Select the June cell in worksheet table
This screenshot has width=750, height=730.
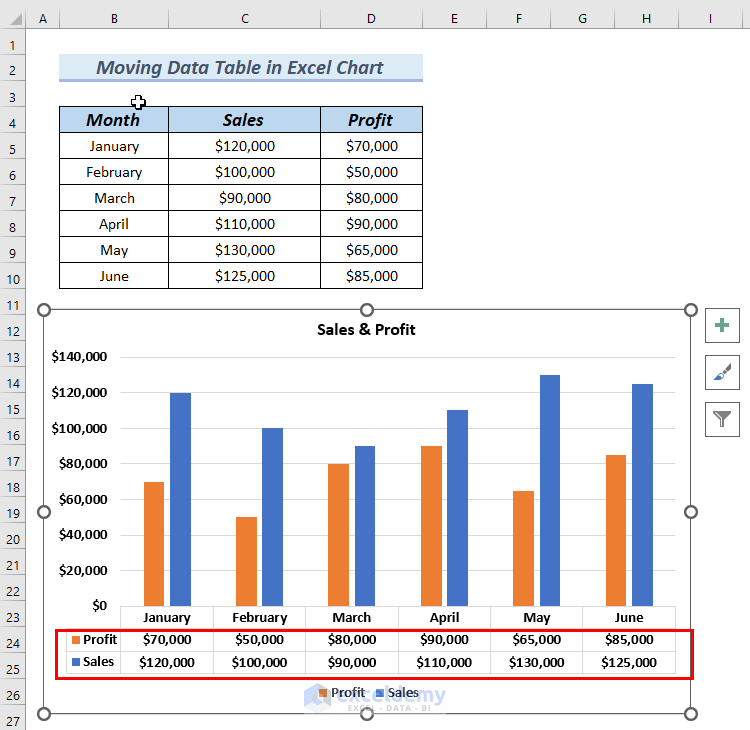(114, 276)
